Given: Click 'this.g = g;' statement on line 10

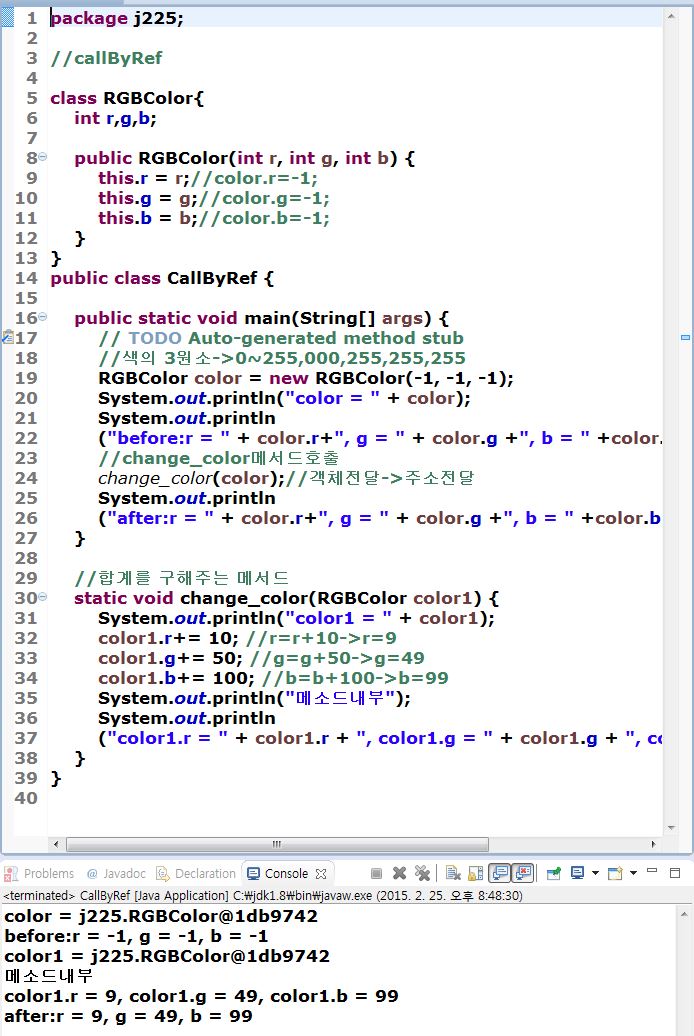Looking at the screenshot, I should pyautogui.click(x=148, y=198).
